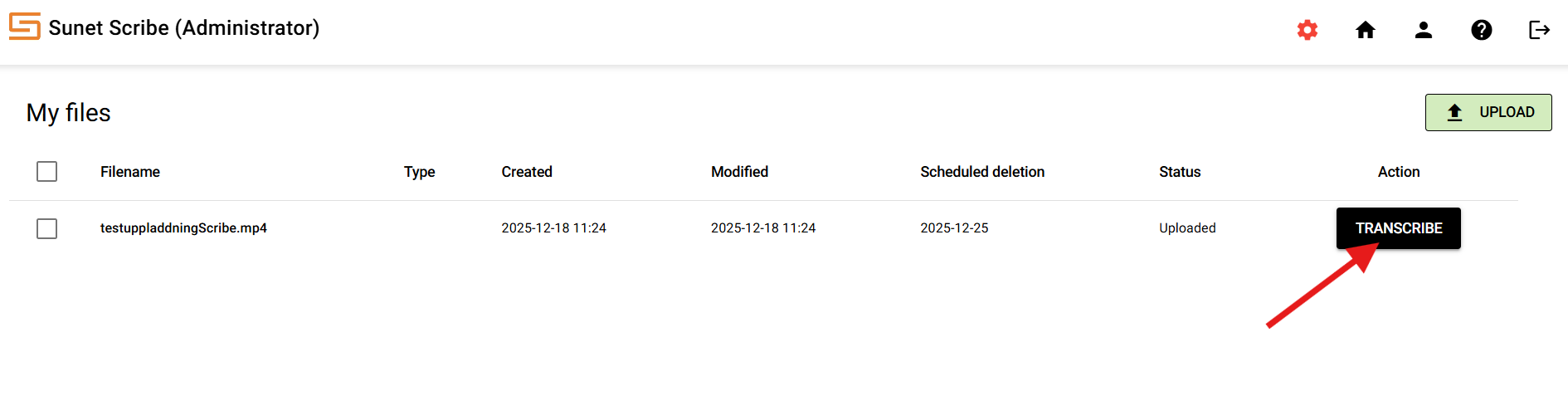This screenshot has width=1568, height=401.
Task: Click the Status column header
Action: click(1180, 172)
